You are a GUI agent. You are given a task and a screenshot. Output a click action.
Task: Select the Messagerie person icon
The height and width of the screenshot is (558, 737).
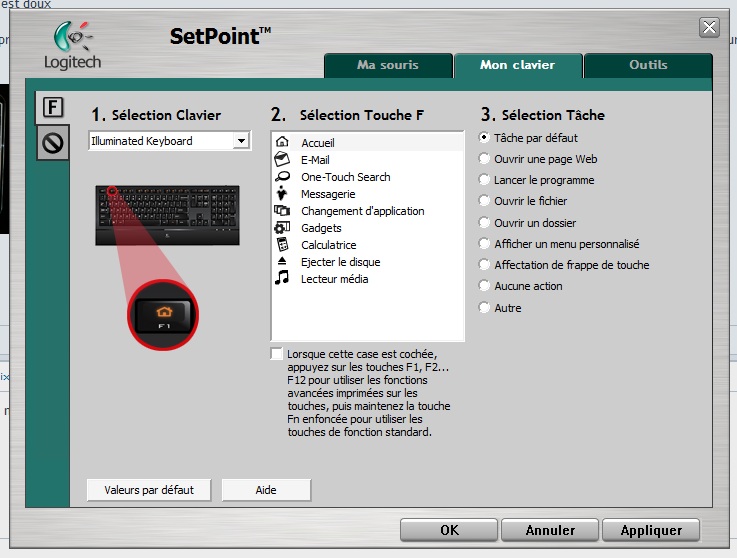coord(282,193)
